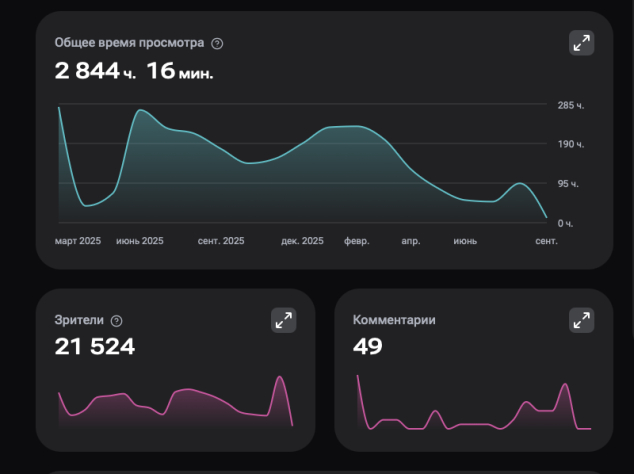
Task: Select the апр. axis label
Action: (x=411, y=241)
